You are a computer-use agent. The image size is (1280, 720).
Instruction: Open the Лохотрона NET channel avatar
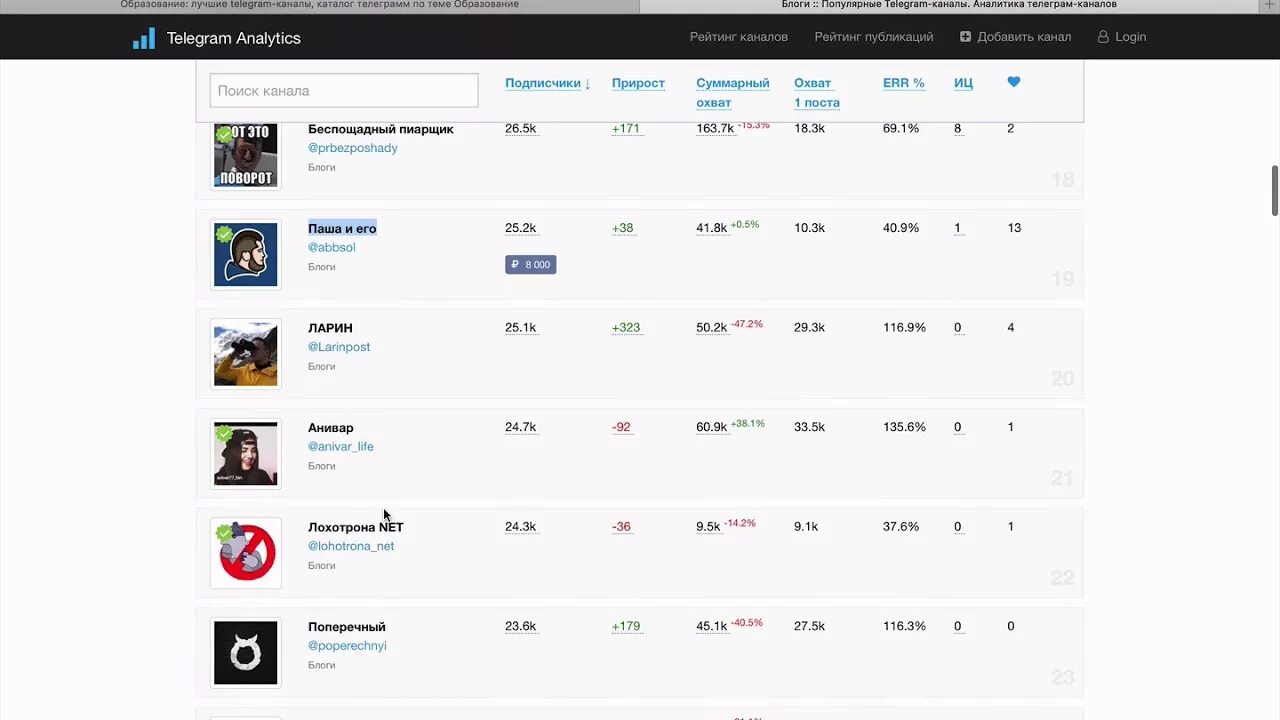245,553
